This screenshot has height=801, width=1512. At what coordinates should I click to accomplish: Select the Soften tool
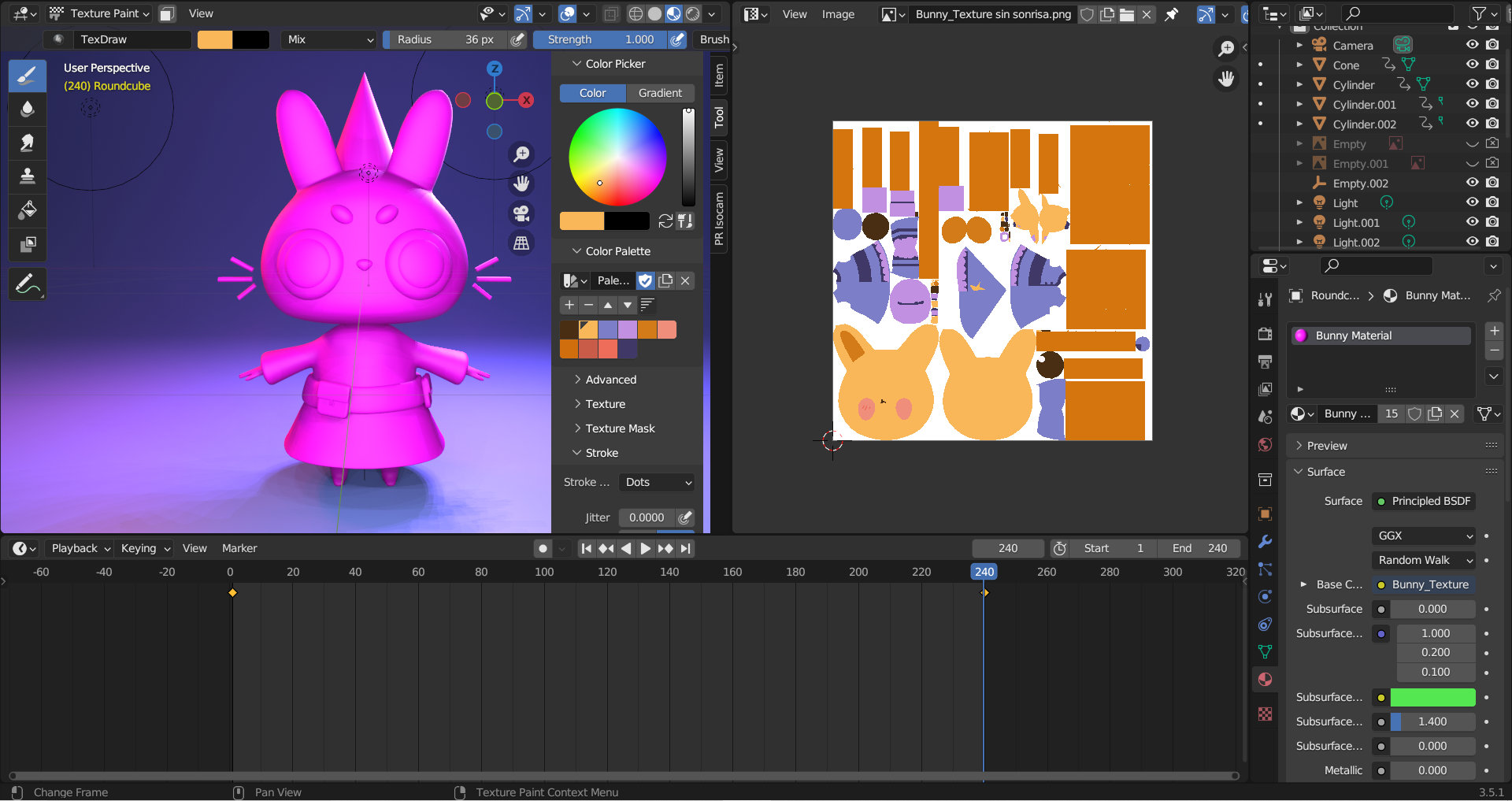(28, 109)
